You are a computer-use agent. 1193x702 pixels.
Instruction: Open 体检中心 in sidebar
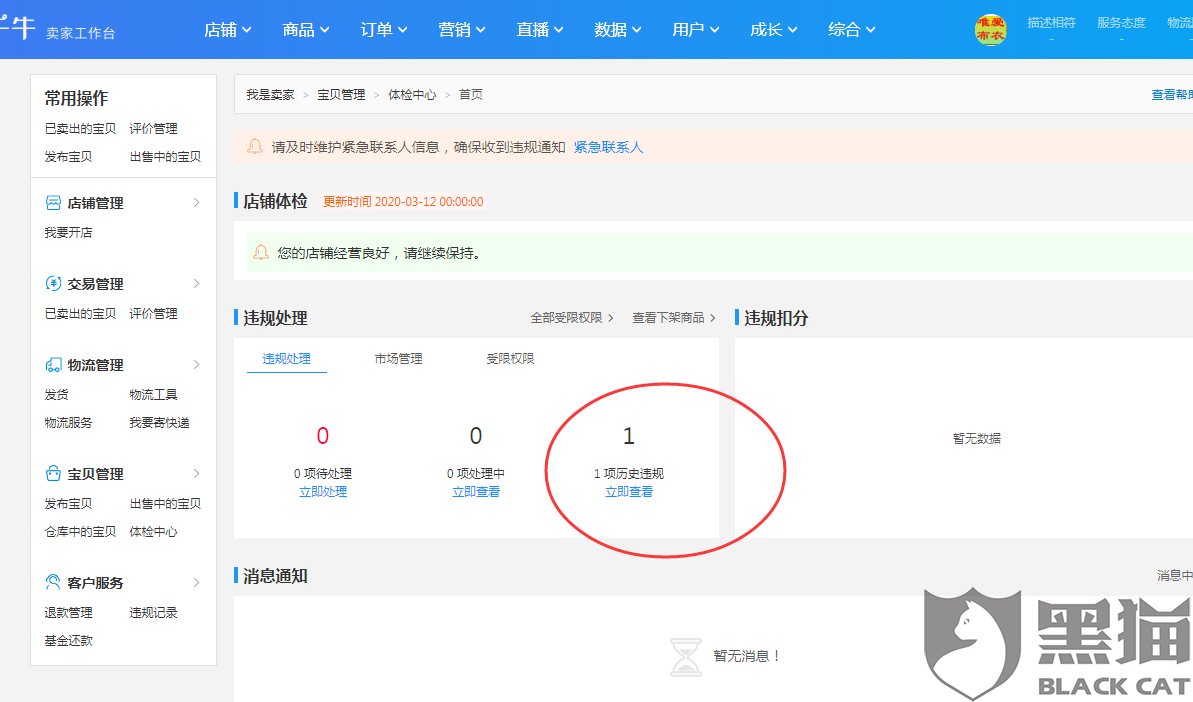pyautogui.click(x=153, y=532)
